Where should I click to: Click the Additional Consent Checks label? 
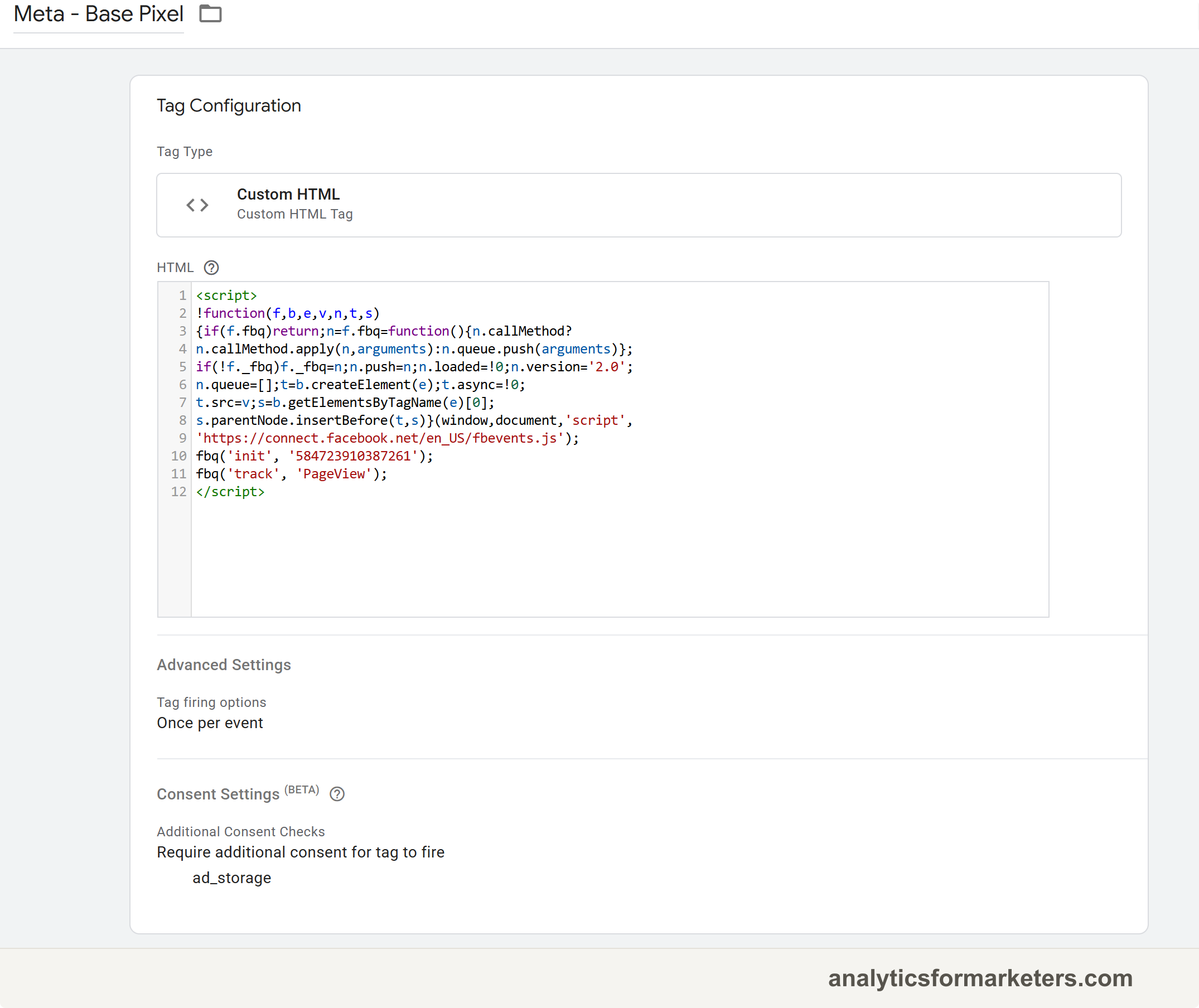pos(240,831)
